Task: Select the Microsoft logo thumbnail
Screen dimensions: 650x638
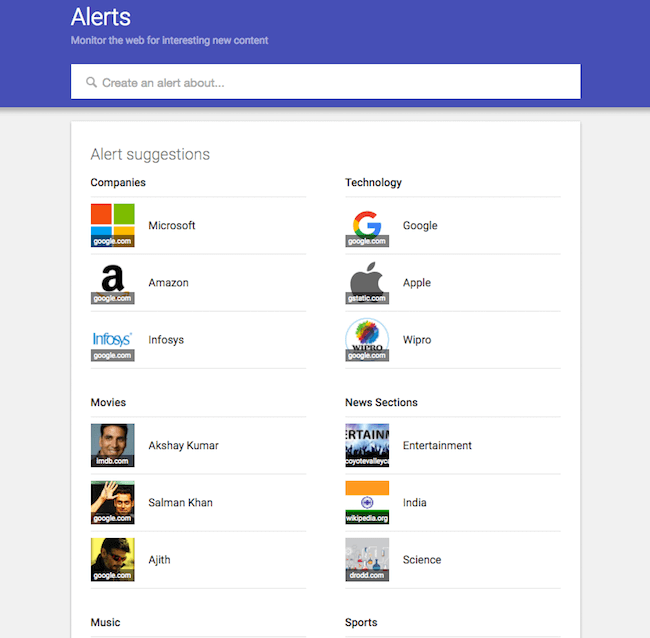Action: (113, 225)
